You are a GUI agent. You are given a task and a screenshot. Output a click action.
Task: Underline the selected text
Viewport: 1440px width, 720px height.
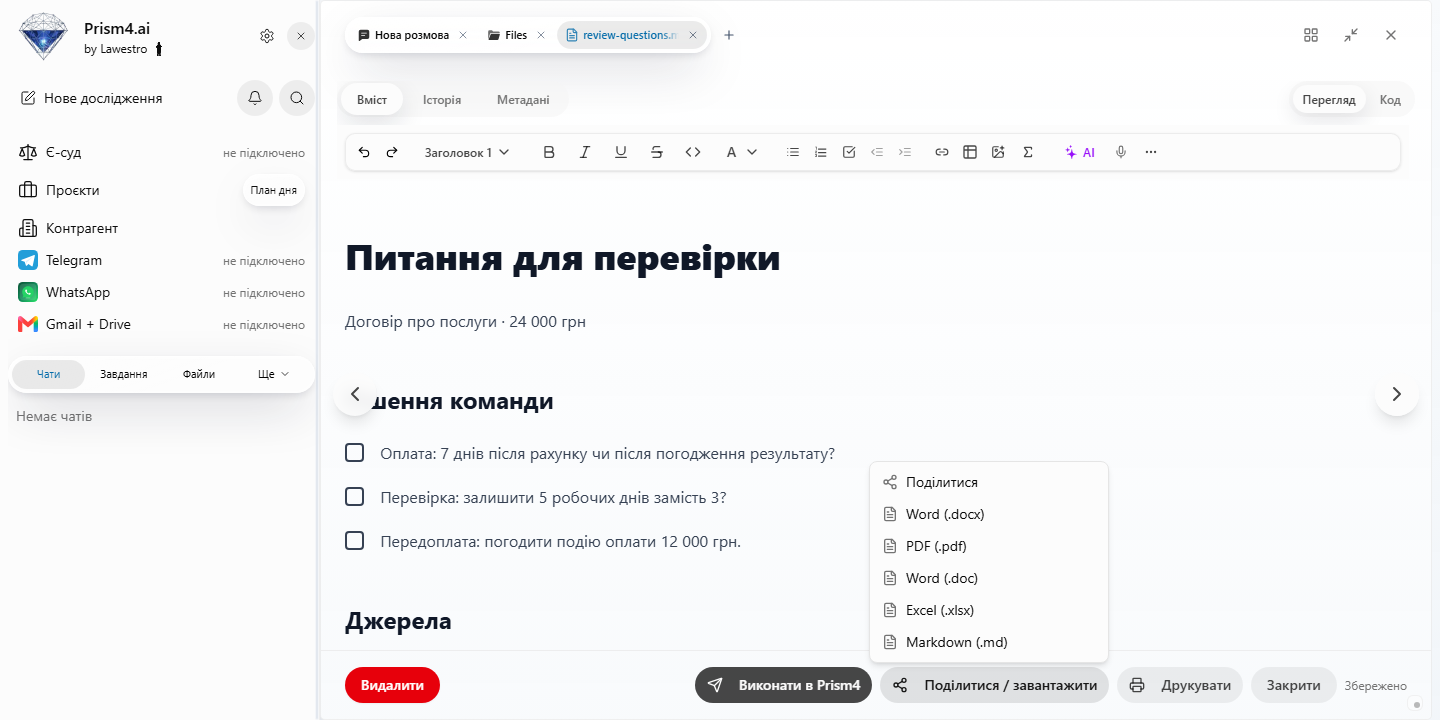coord(621,152)
